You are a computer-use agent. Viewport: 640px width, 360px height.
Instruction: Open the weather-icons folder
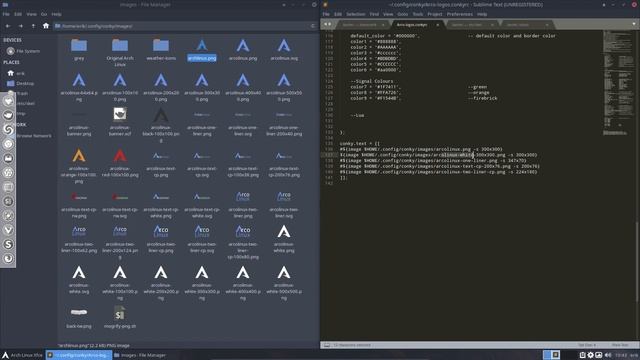click(x=161, y=49)
